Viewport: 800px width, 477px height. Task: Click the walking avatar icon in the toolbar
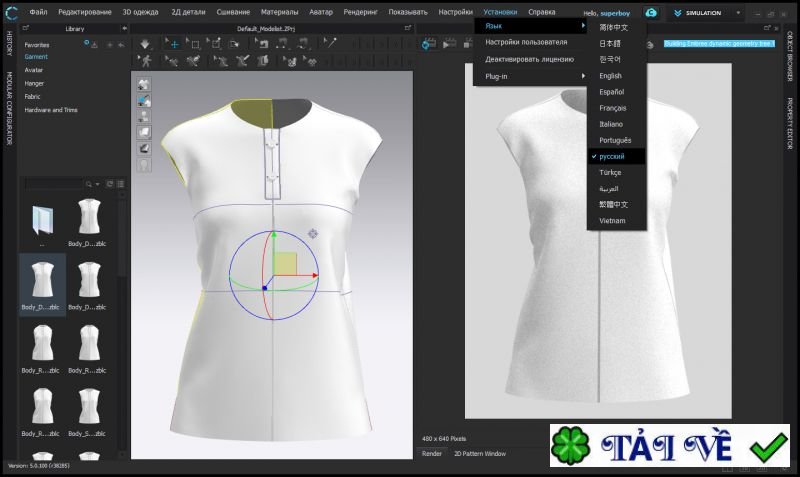147,61
